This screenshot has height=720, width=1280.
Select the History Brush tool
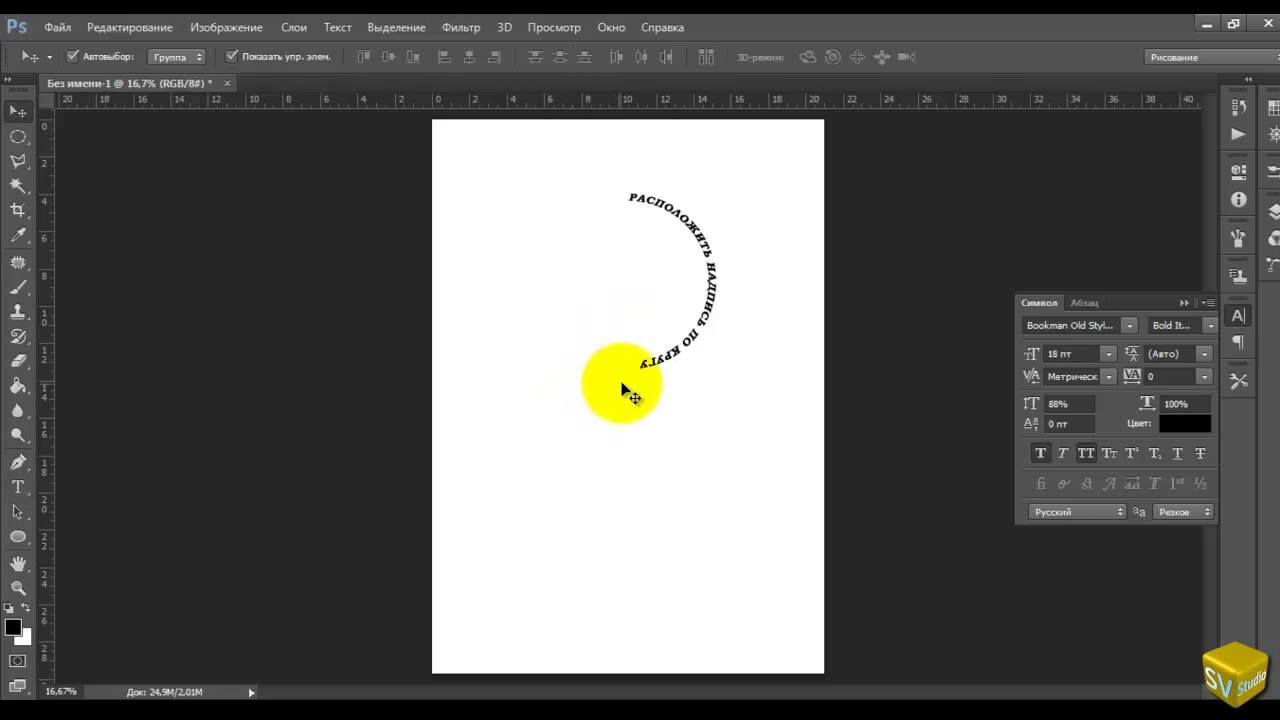pos(18,336)
